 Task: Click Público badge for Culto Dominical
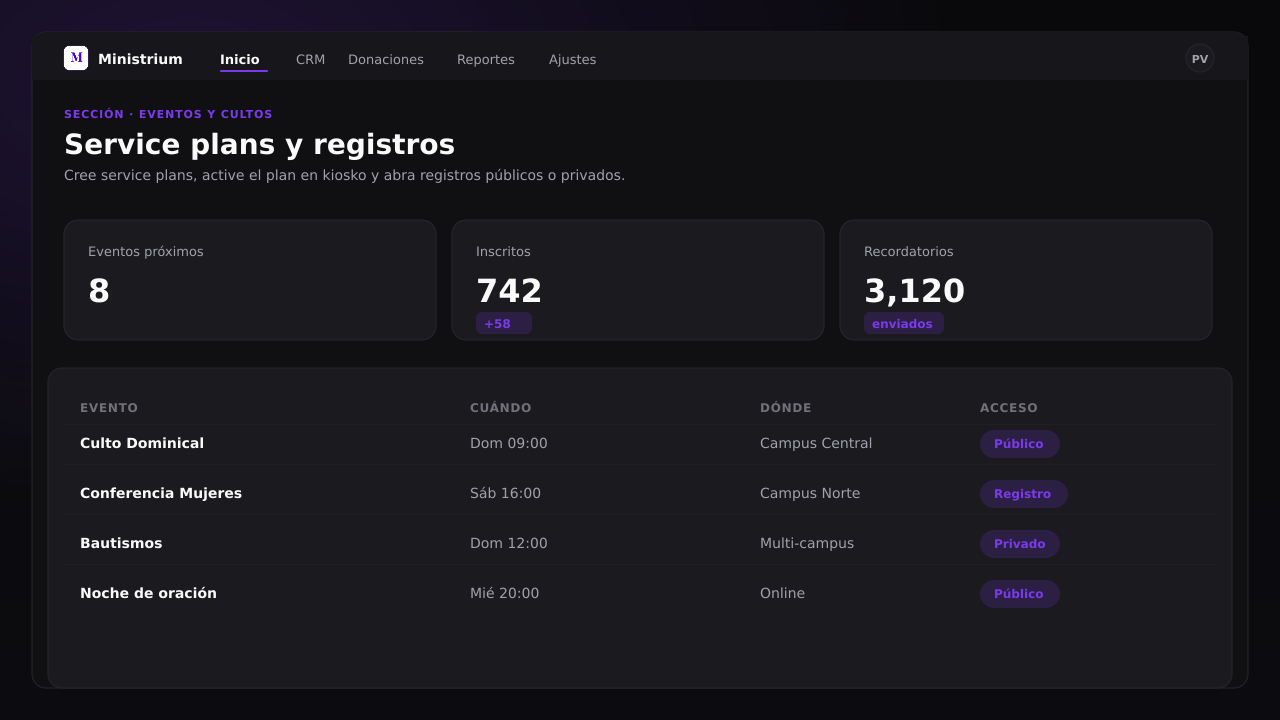click(x=1019, y=444)
